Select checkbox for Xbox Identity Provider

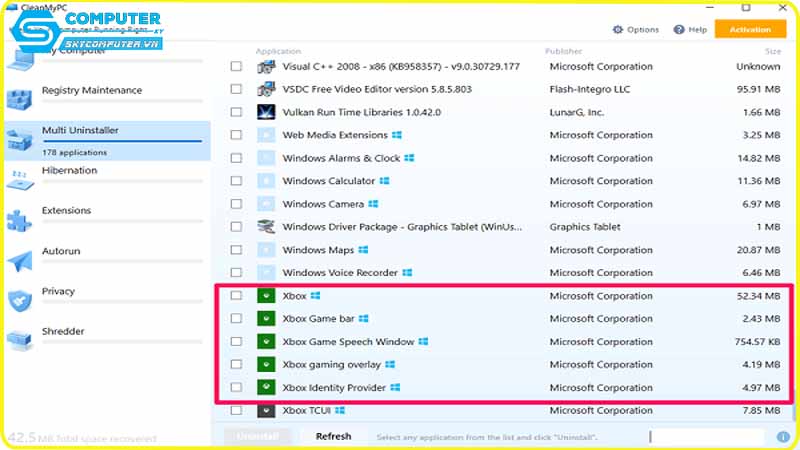tap(236, 388)
